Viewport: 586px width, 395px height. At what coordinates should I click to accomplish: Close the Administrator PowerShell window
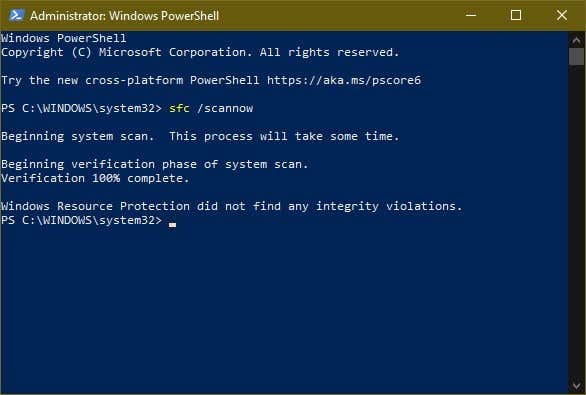coord(562,15)
